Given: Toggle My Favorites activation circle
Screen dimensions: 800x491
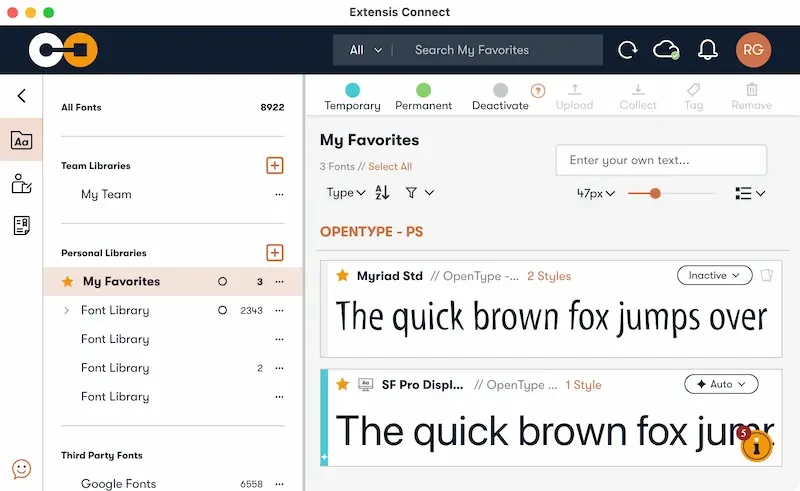Looking at the screenshot, I should [x=222, y=281].
